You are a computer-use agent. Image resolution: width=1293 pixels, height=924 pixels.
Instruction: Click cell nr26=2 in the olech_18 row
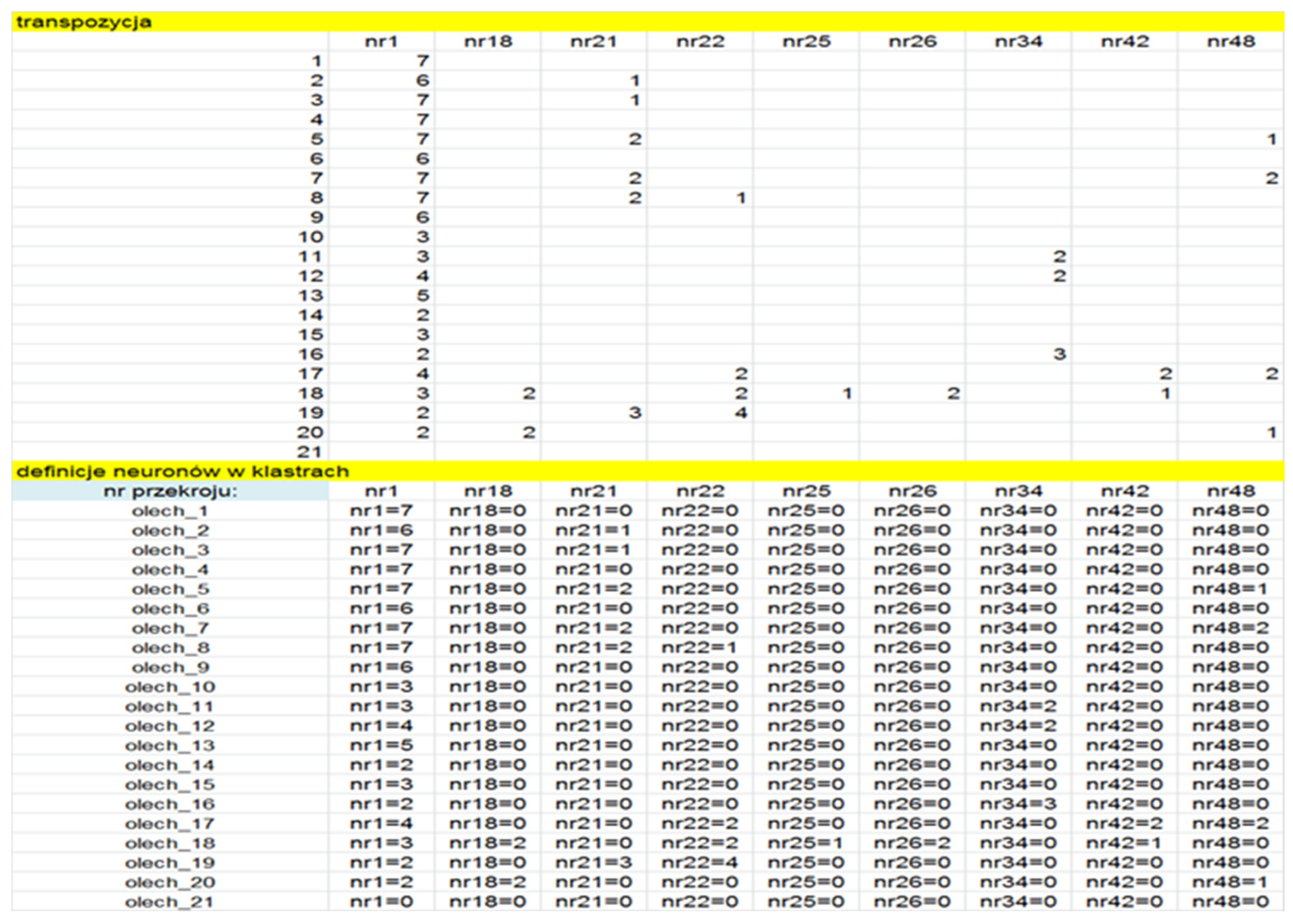coord(912,843)
